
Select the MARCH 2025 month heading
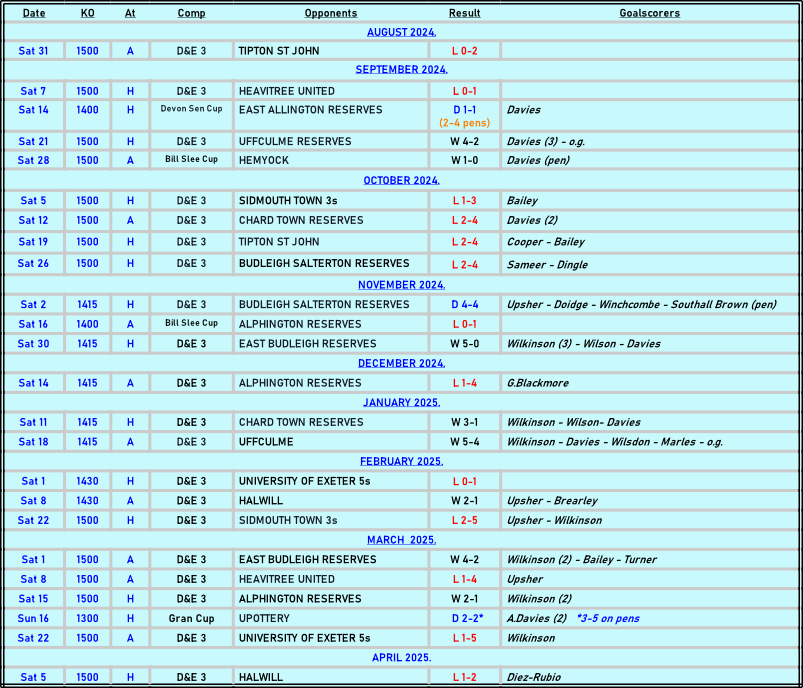[401, 540]
